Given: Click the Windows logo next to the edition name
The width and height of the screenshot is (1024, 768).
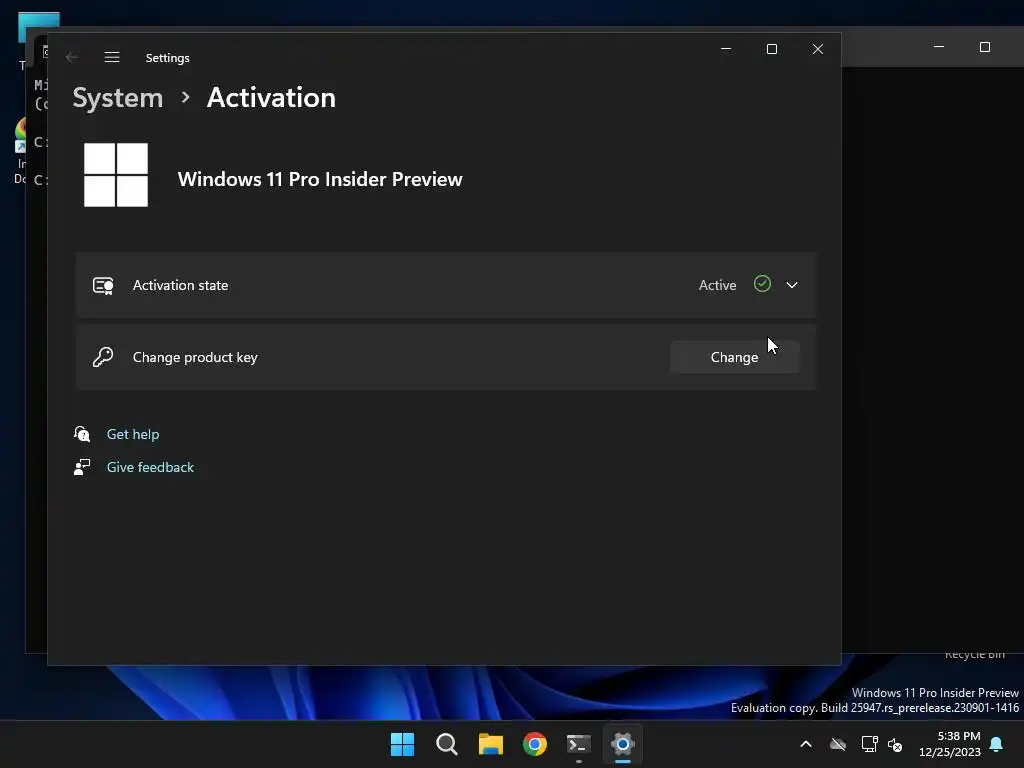Looking at the screenshot, I should (x=116, y=175).
